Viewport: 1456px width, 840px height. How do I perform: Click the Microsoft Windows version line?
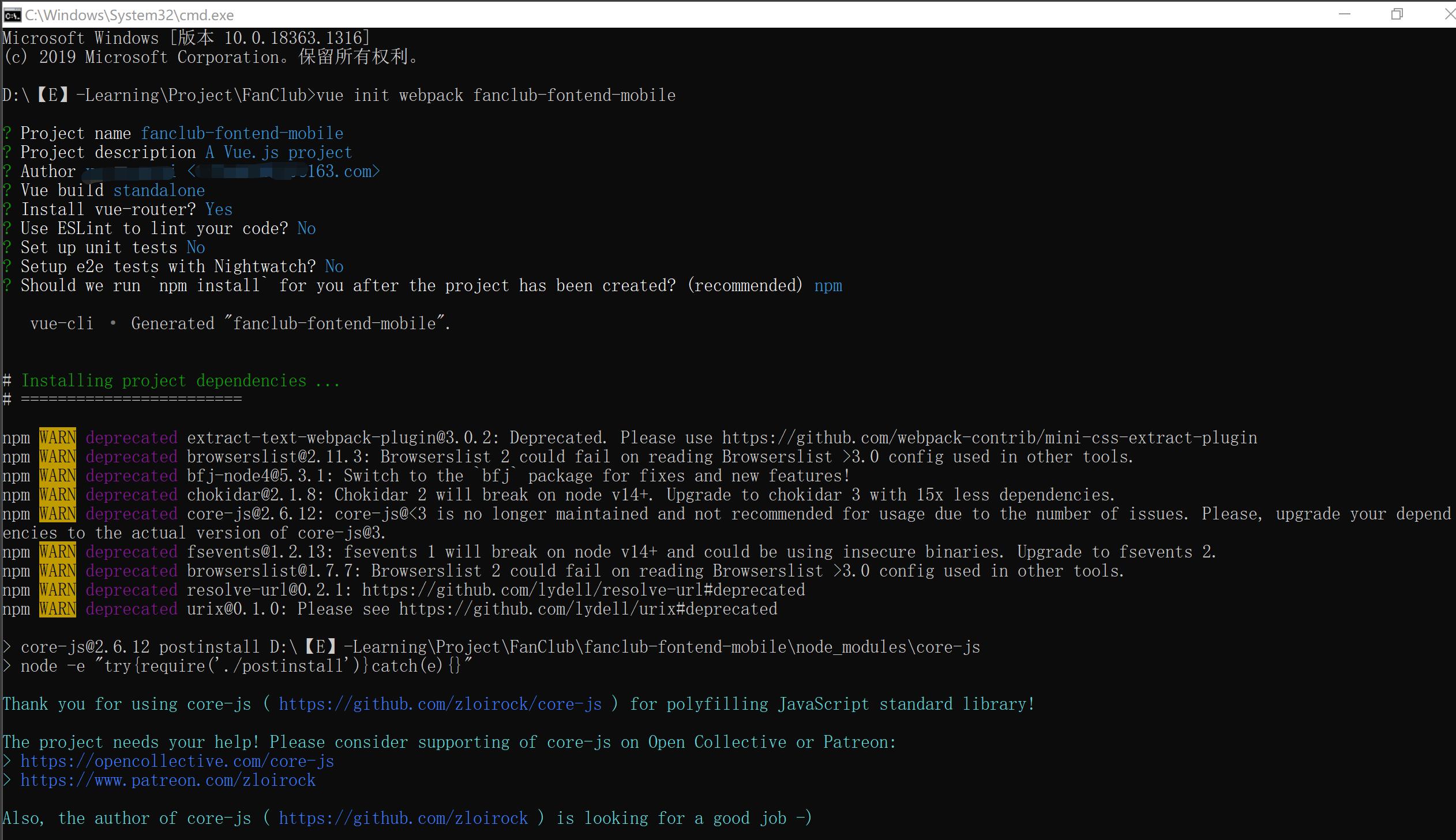click(186, 38)
